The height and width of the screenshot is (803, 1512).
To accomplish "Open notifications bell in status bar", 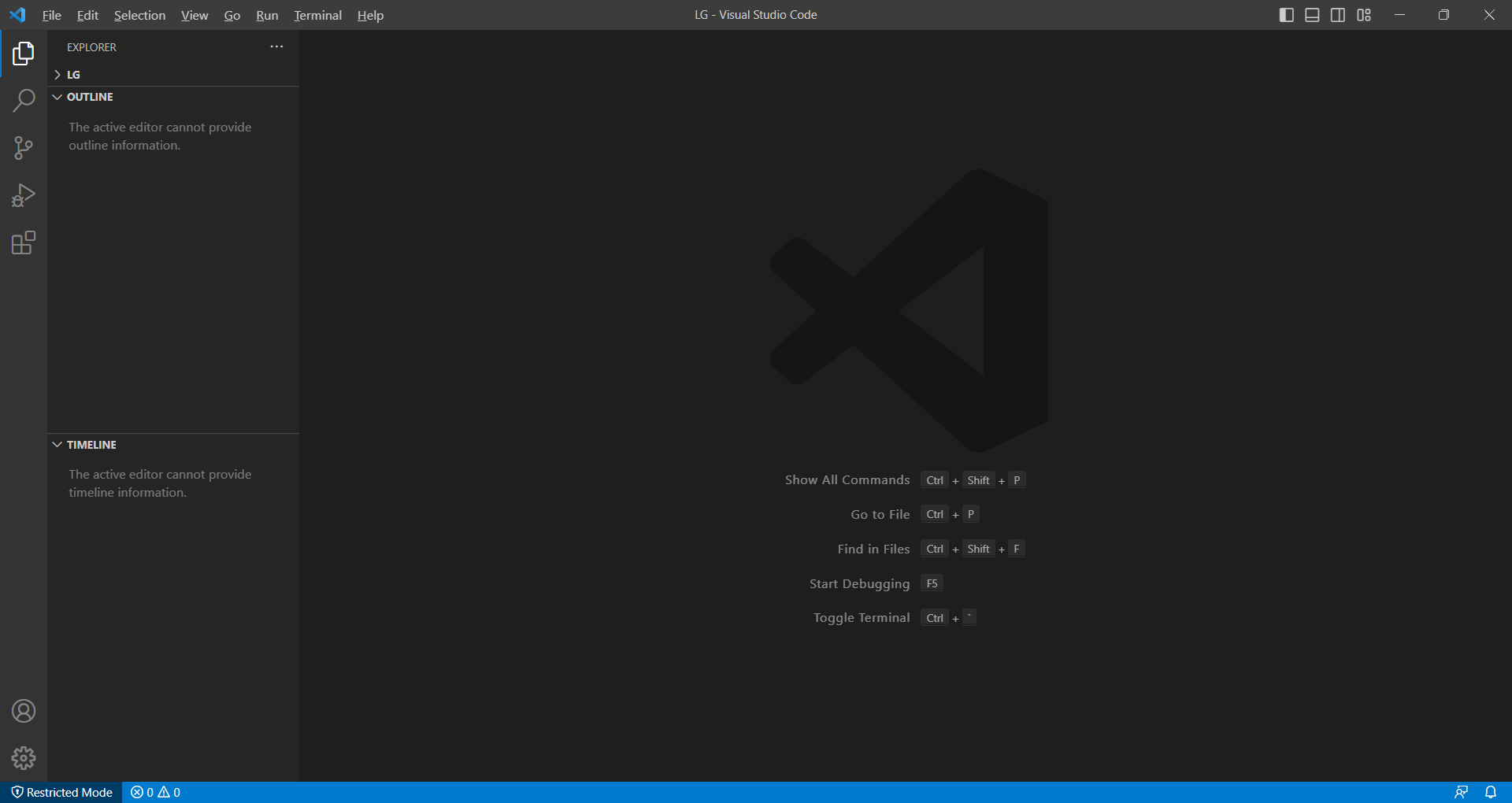I will pyautogui.click(x=1491, y=792).
